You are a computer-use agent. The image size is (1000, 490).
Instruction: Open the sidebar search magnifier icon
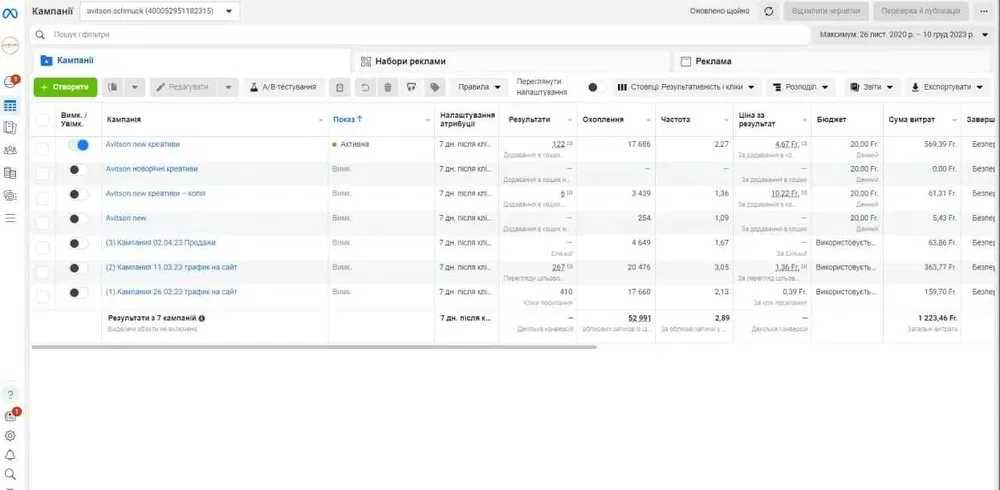[10, 474]
